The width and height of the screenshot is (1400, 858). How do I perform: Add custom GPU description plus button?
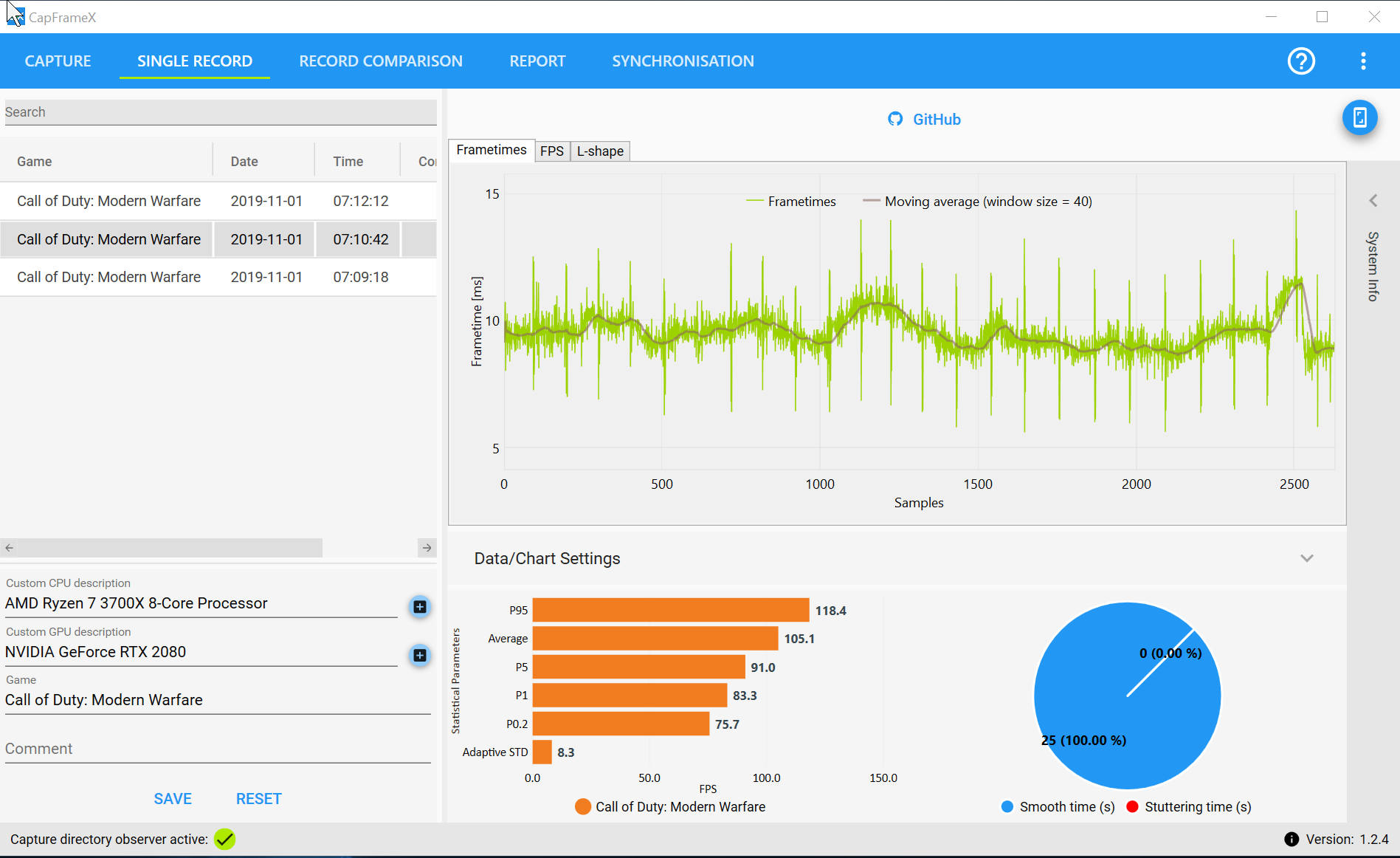click(420, 655)
